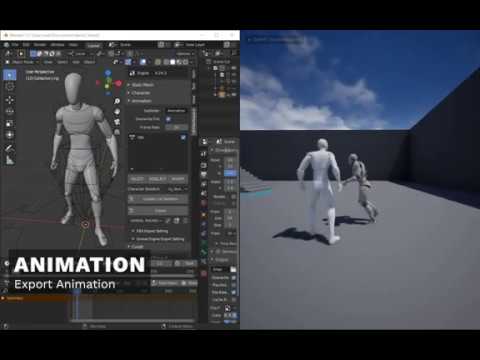Click the DESELECT button under the animation list
The image size is (480, 360).
coord(157,179)
